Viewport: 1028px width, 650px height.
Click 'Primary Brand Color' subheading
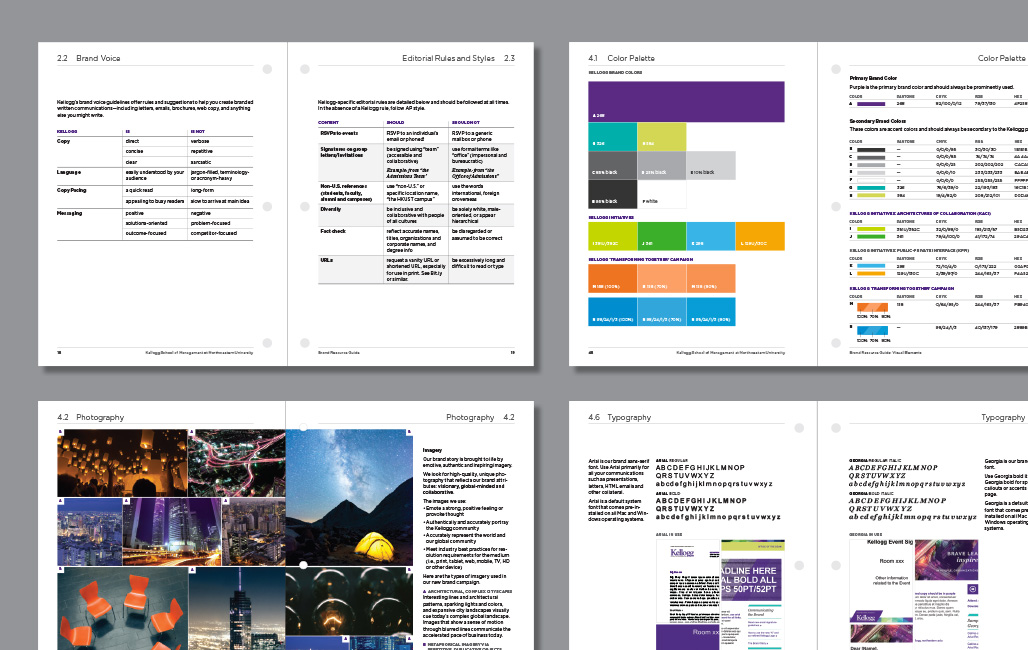pos(873,78)
